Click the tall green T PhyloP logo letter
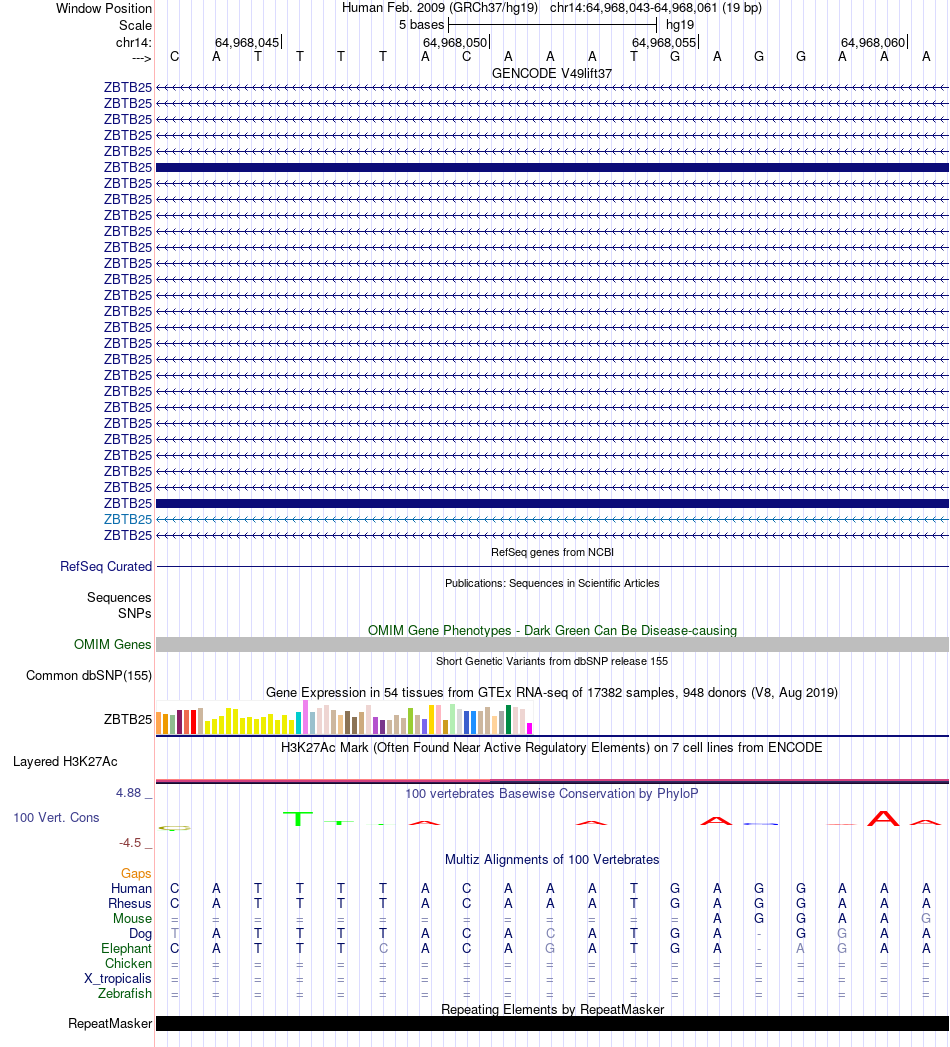Viewport: 950px width, 1047px height. 298,819
